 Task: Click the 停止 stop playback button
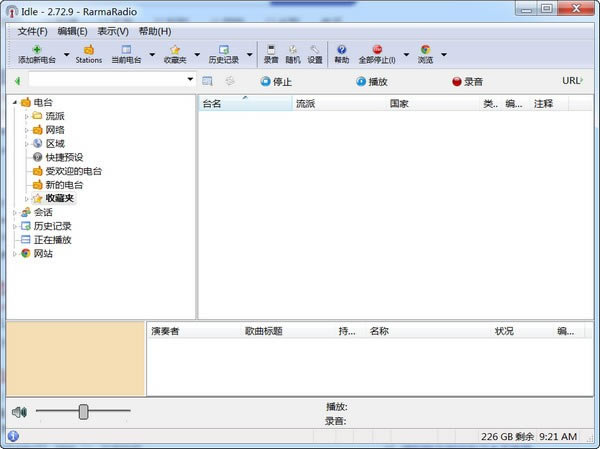pyautogui.click(x=276, y=82)
